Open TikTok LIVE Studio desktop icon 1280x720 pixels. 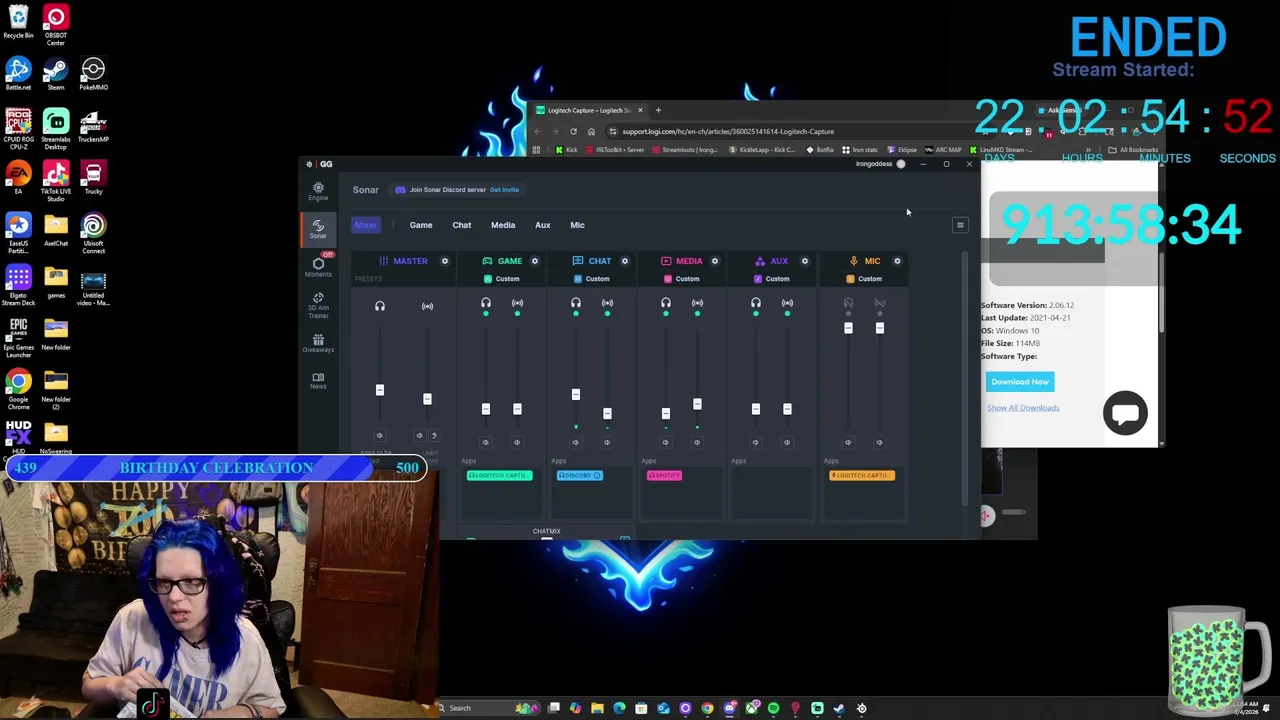point(56,182)
